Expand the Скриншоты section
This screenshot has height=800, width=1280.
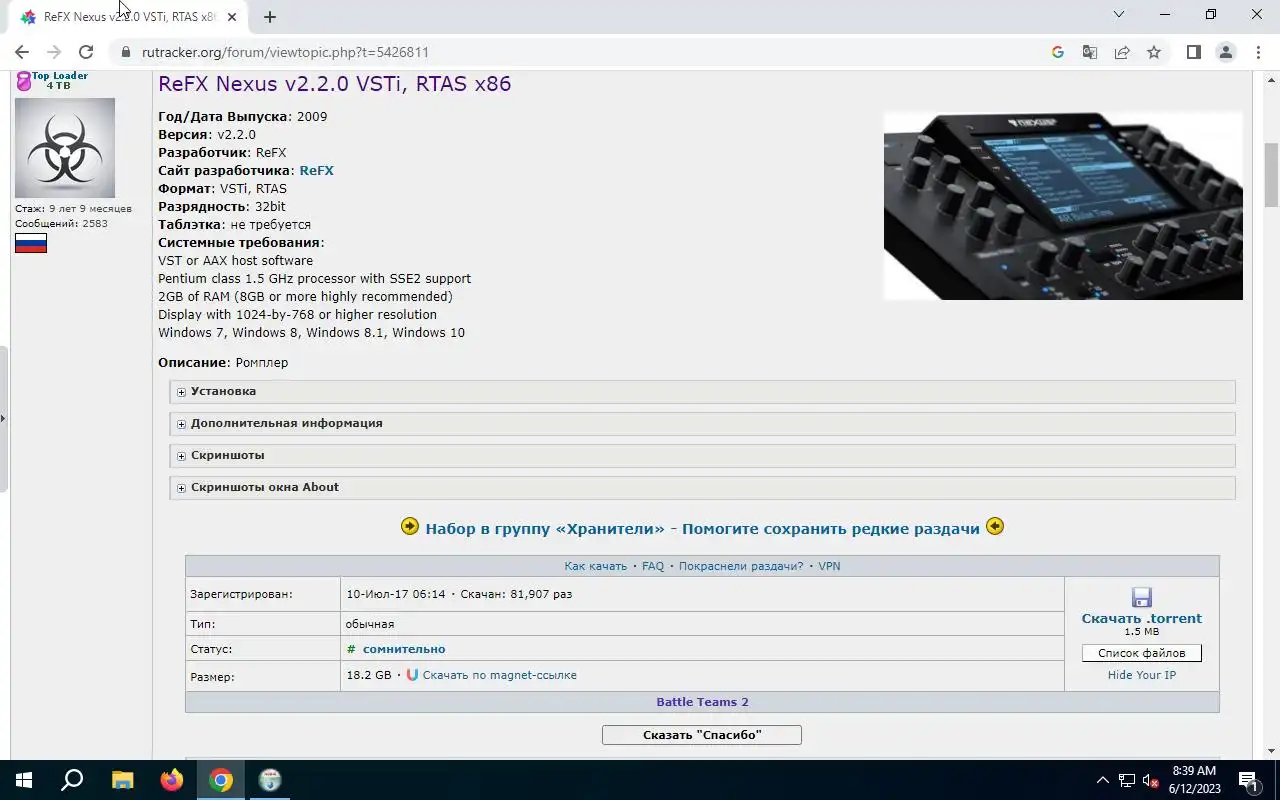pyautogui.click(x=702, y=456)
